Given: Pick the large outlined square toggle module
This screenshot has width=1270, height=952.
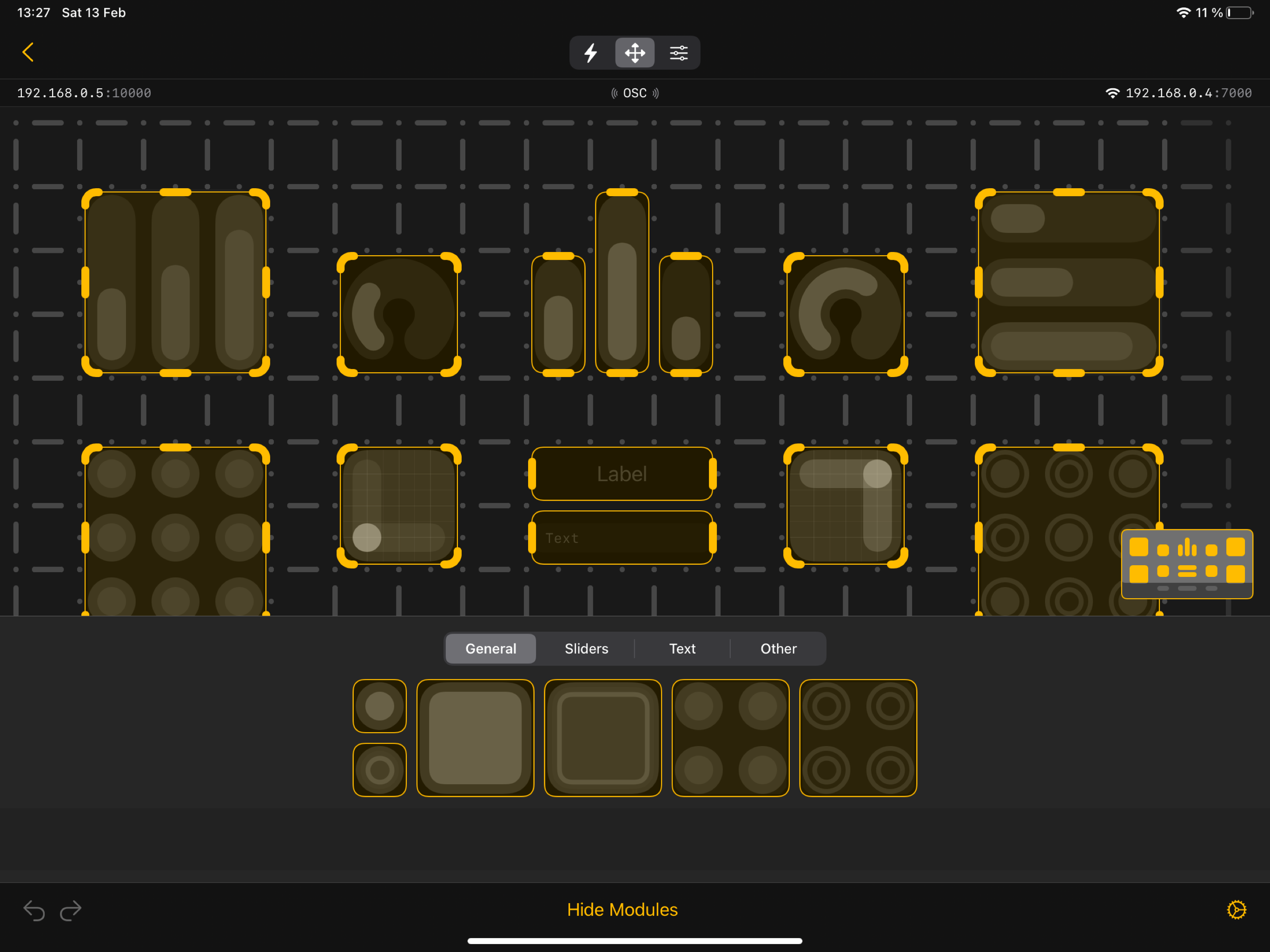Looking at the screenshot, I should (x=603, y=738).
